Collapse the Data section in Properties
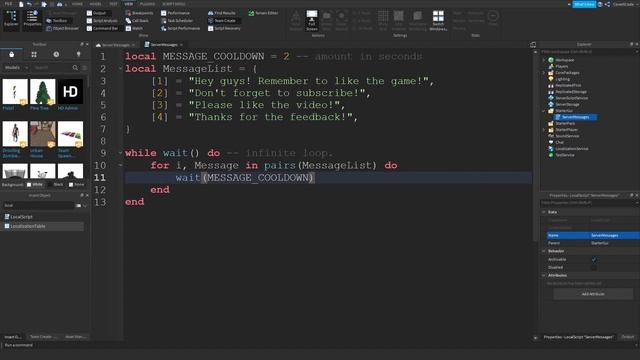The image size is (640, 360). click(x=544, y=212)
